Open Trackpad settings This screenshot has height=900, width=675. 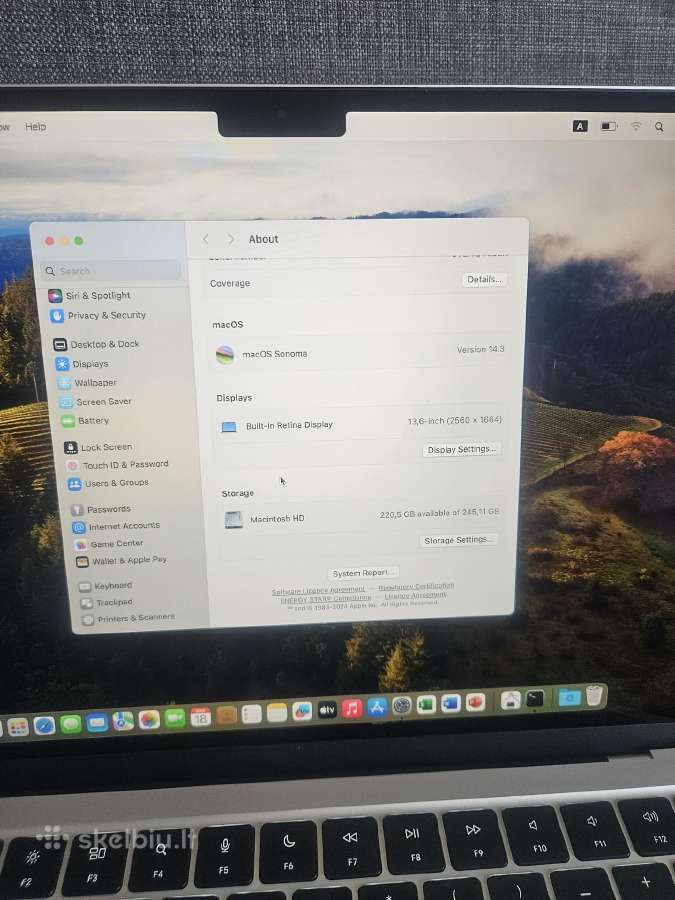[107, 602]
